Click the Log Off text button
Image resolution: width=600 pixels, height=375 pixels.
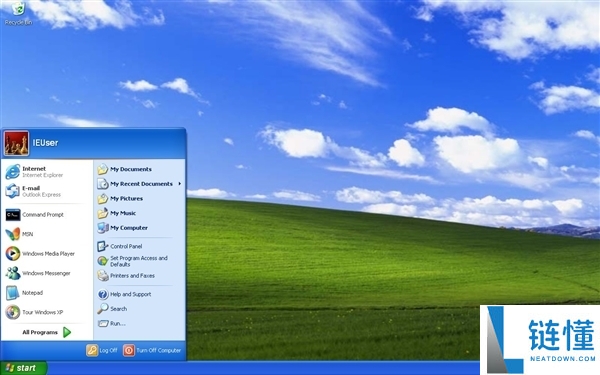point(108,350)
